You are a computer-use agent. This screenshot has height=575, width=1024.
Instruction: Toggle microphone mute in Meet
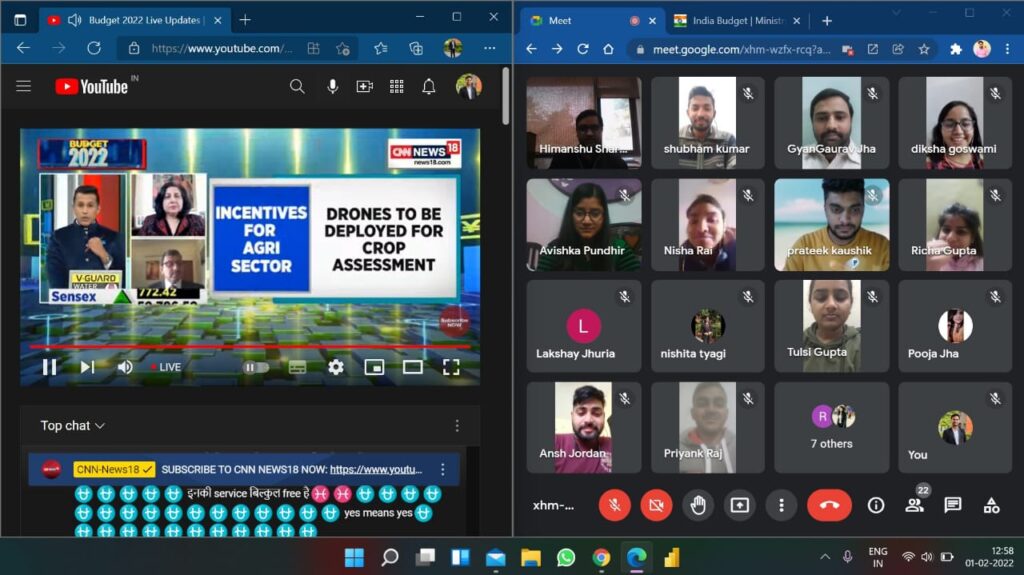pos(614,505)
